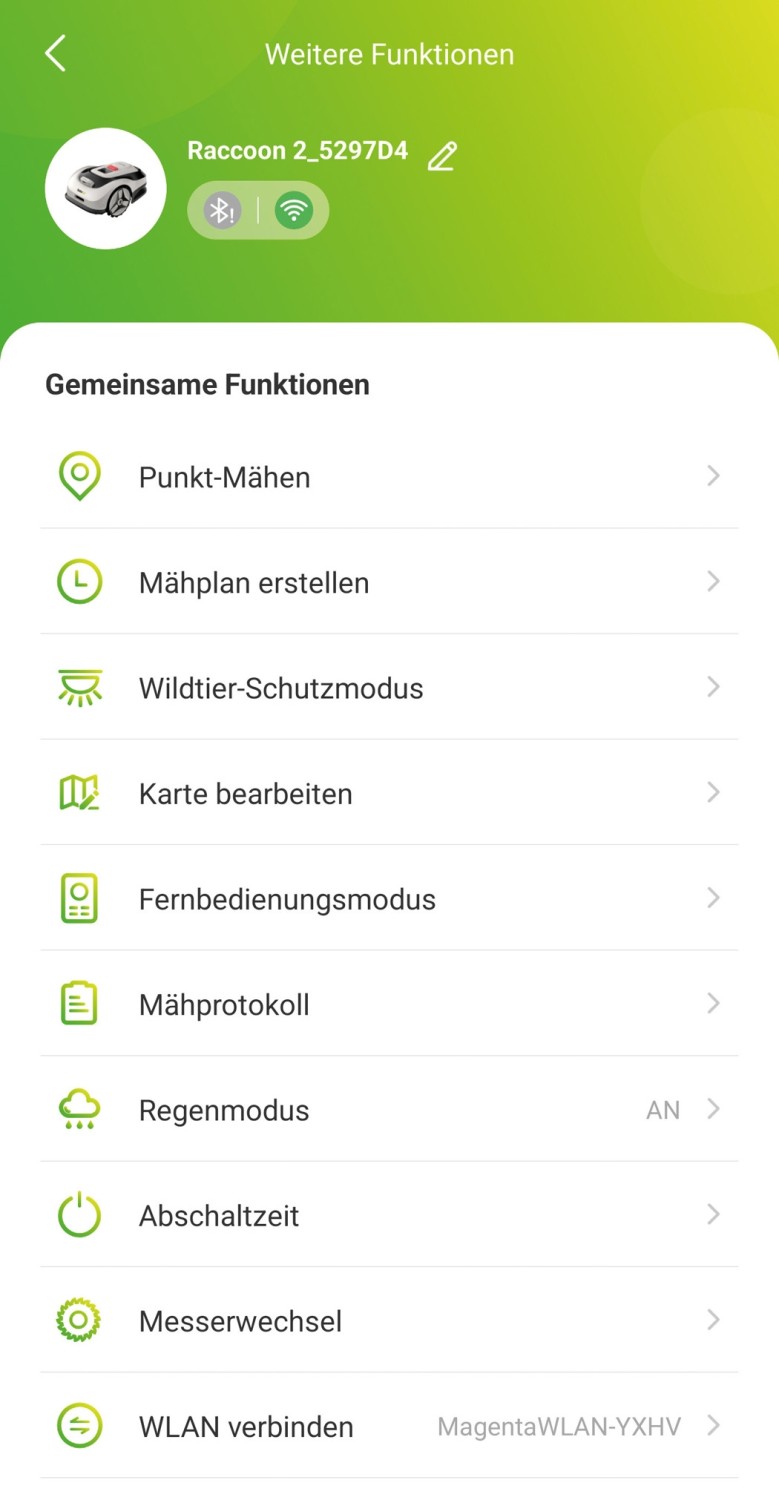Tap the Regenmodus rain cloud icon

[80, 1109]
